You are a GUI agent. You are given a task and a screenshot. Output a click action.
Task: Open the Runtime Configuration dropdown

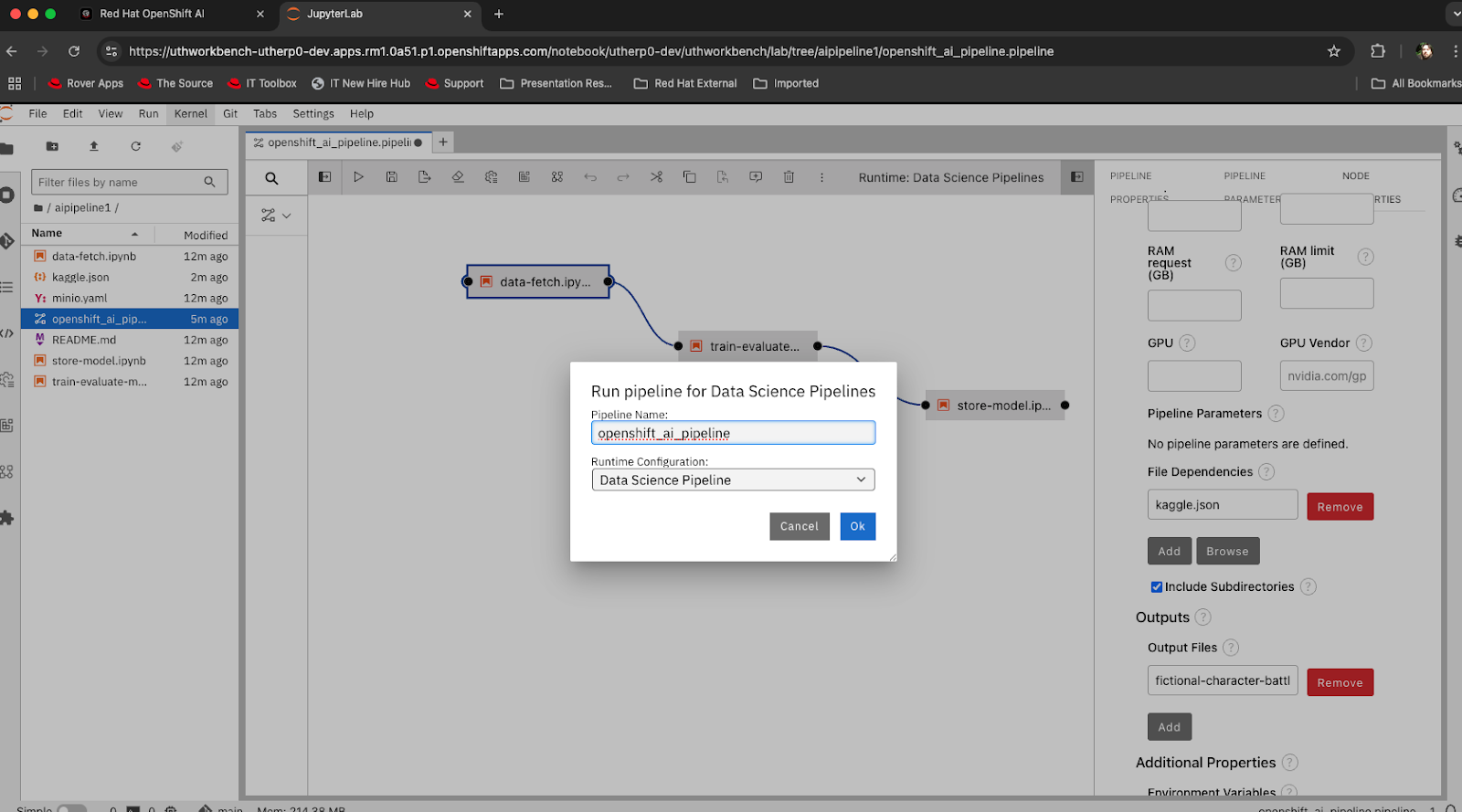733,480
